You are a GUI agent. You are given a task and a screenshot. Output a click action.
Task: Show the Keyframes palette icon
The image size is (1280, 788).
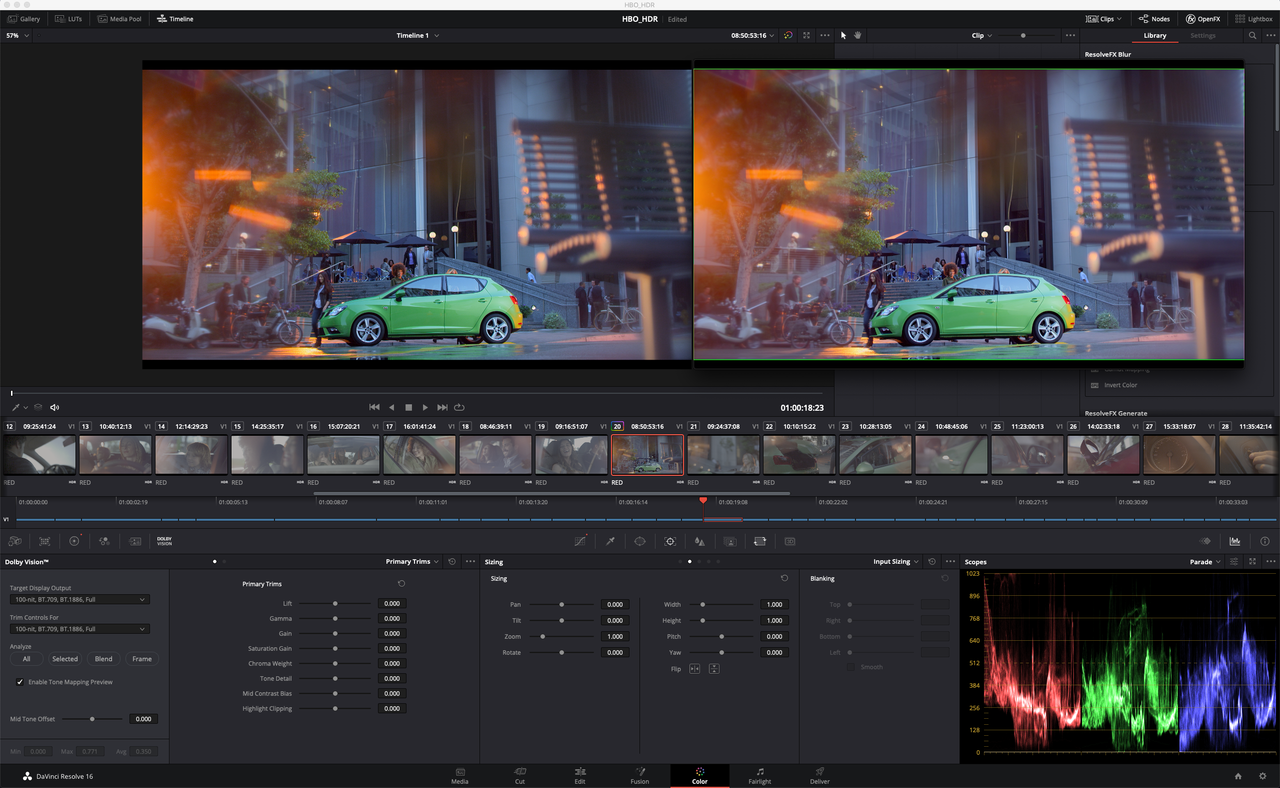[x=1205, y=541]
